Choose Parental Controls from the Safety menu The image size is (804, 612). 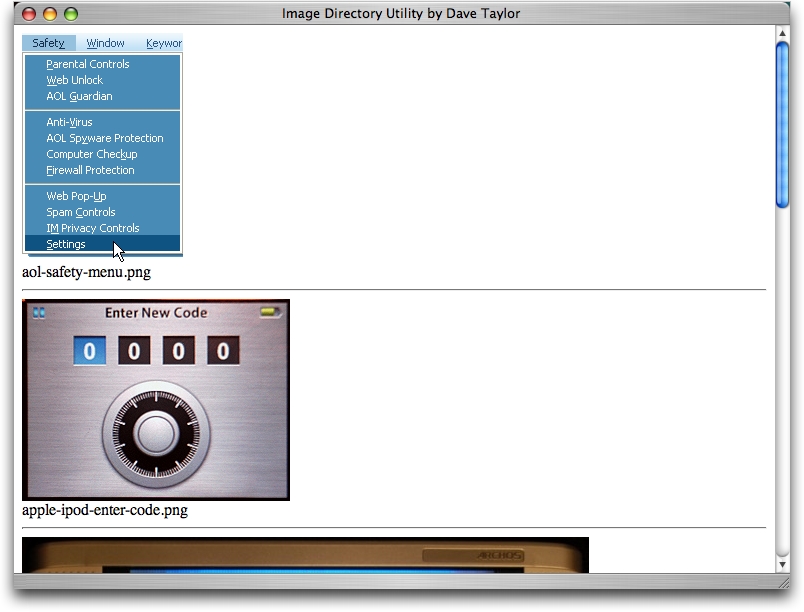[88, 64]
